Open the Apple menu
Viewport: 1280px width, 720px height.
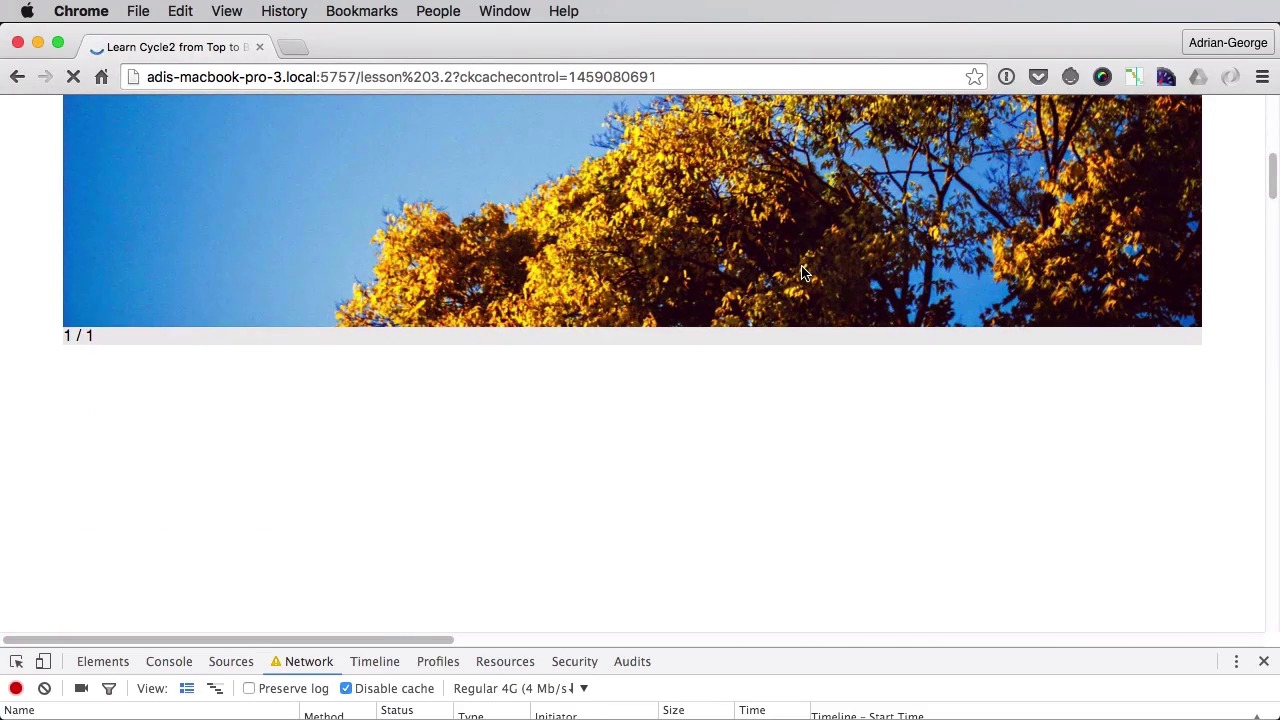tap(27, 11)
